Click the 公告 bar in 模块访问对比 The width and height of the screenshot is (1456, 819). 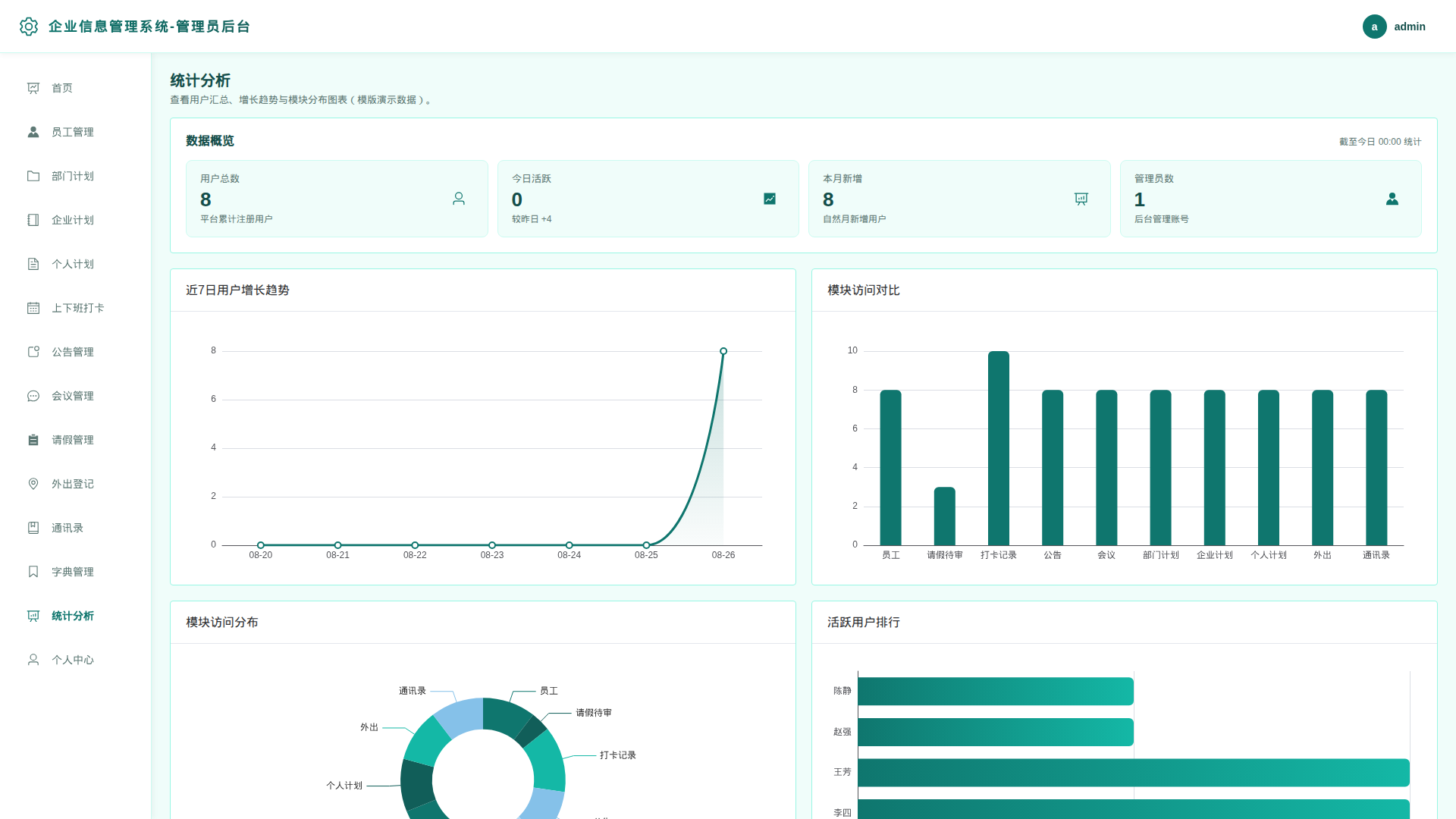1053,468
